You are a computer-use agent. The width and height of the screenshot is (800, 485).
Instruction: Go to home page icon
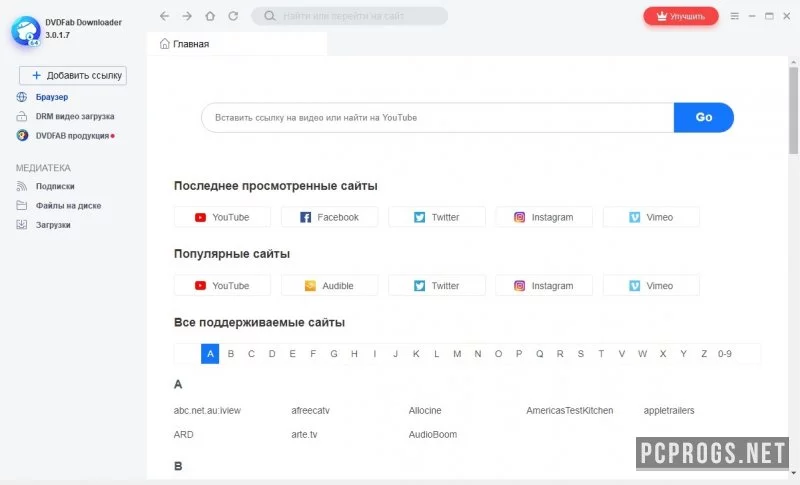point(210,16)
